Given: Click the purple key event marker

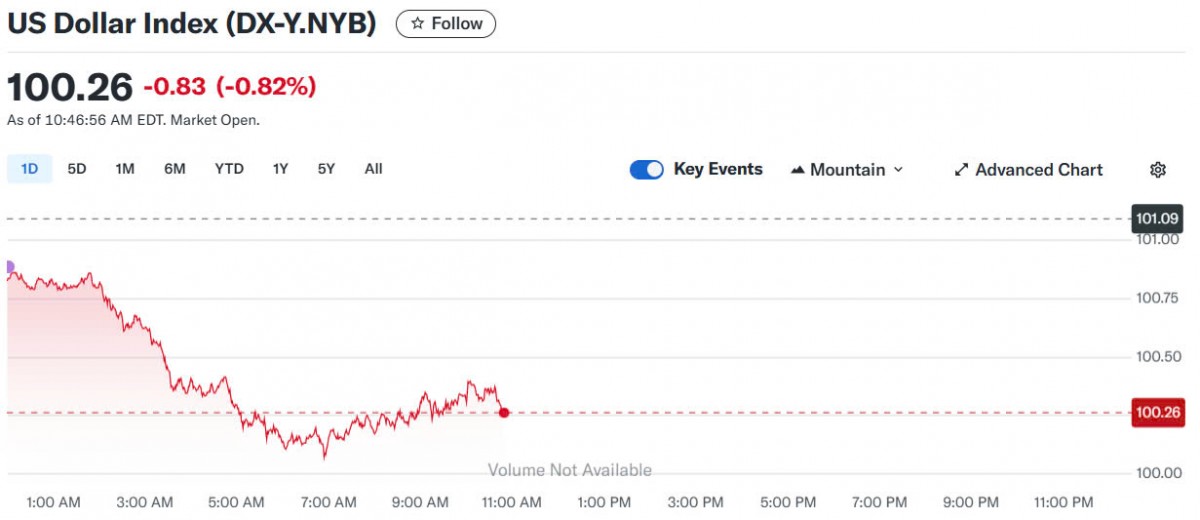Looking at the screenshot, I should pyautogui.click(x=8, y=267).
